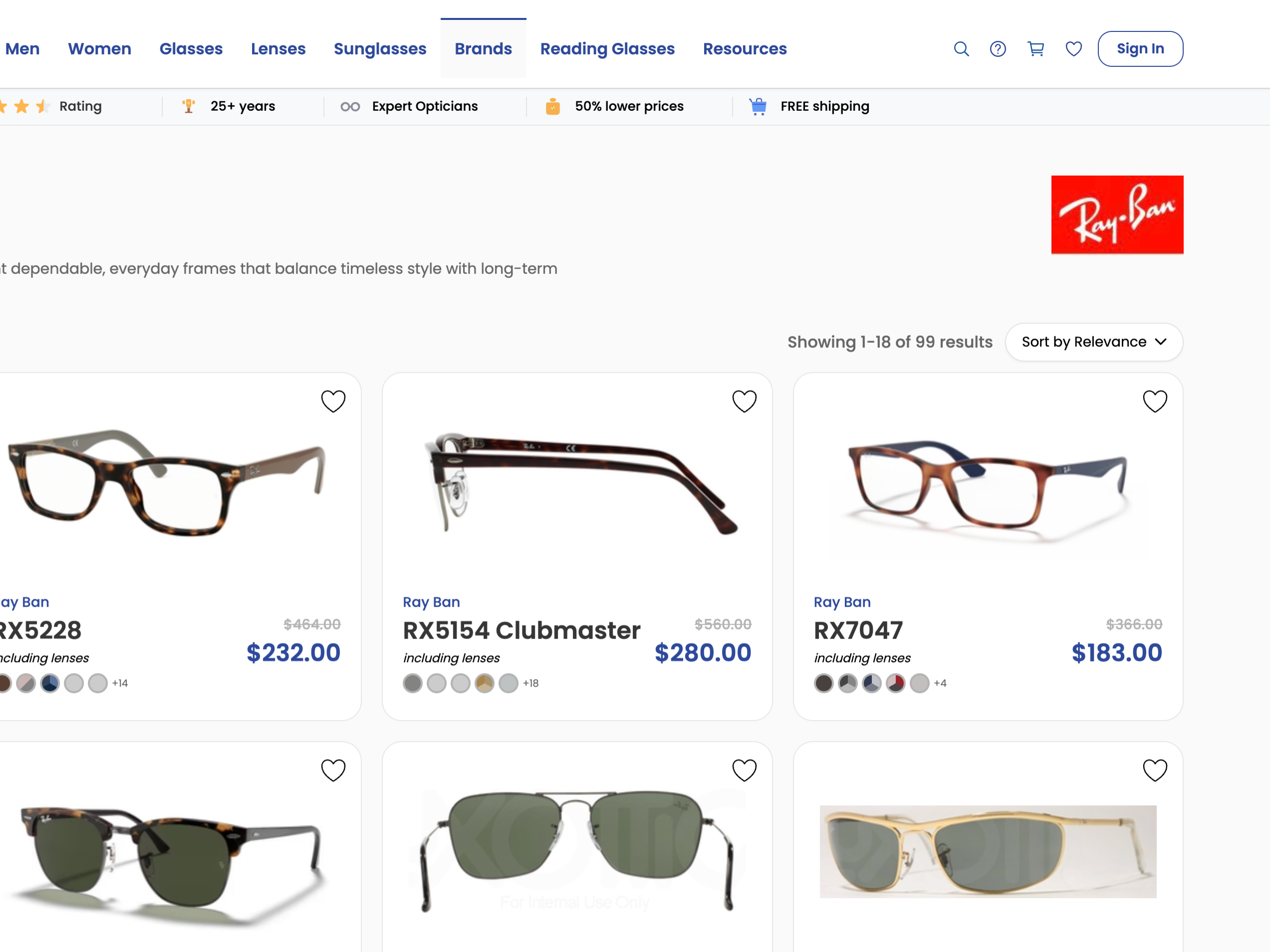Open the shopping cart icon
This screenshot has height=952, width=1270.
click(x=1036, y=49)
